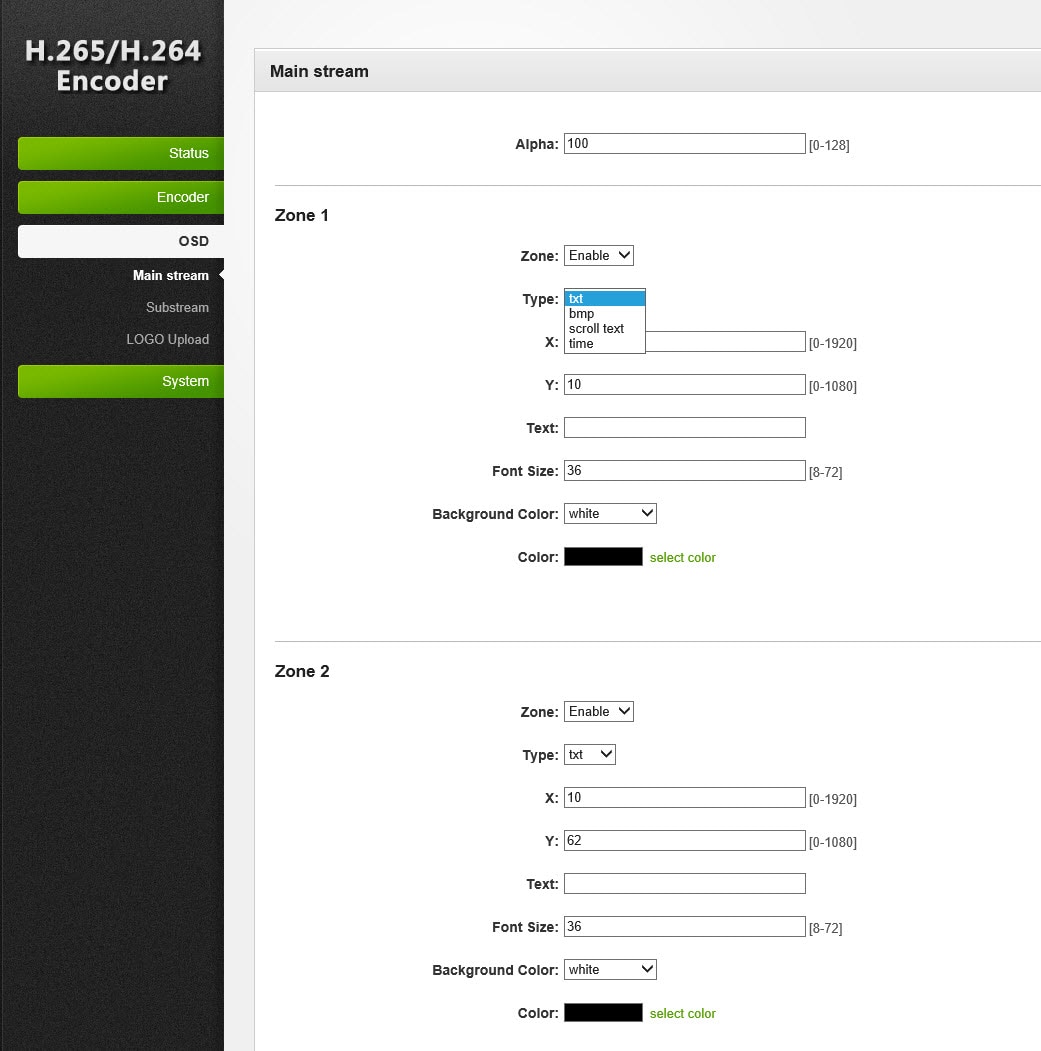Open Zone 2 Background Color dropdown
1041x1051 pixels.
point(610,969)
